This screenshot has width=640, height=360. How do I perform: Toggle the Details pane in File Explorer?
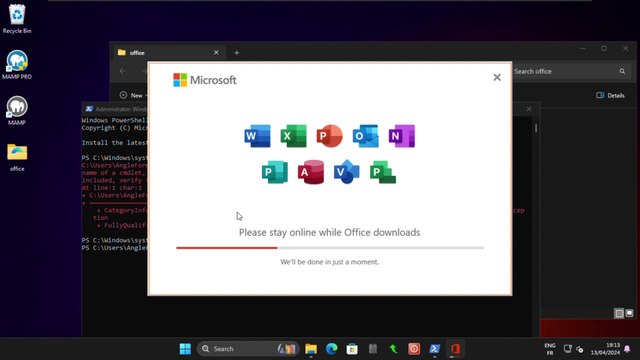pos(610,96)
